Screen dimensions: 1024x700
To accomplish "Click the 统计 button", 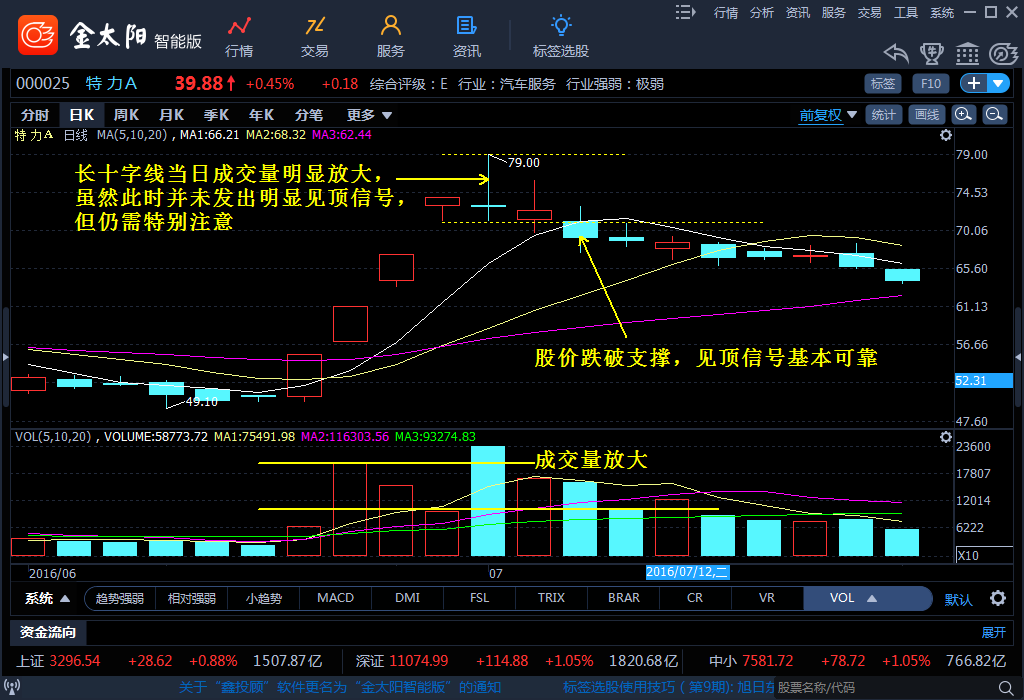I will [884, 115].
